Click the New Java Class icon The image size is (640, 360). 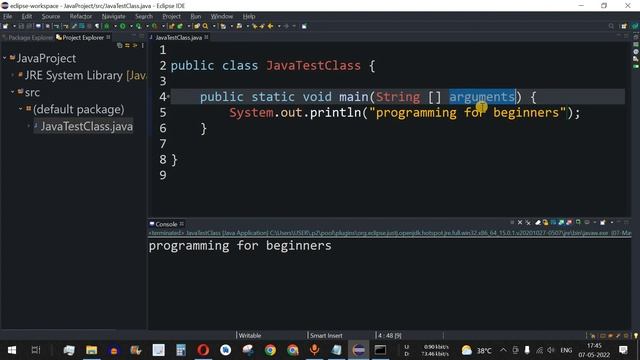pyautogui.click(x=180, y=26)
